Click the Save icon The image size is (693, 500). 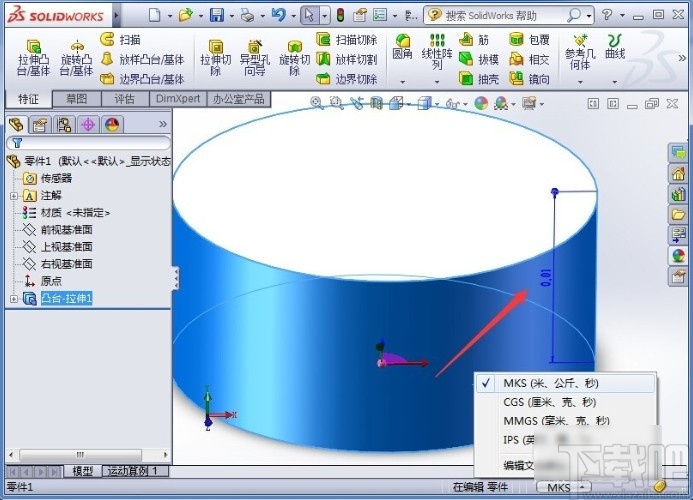(217, 15)
